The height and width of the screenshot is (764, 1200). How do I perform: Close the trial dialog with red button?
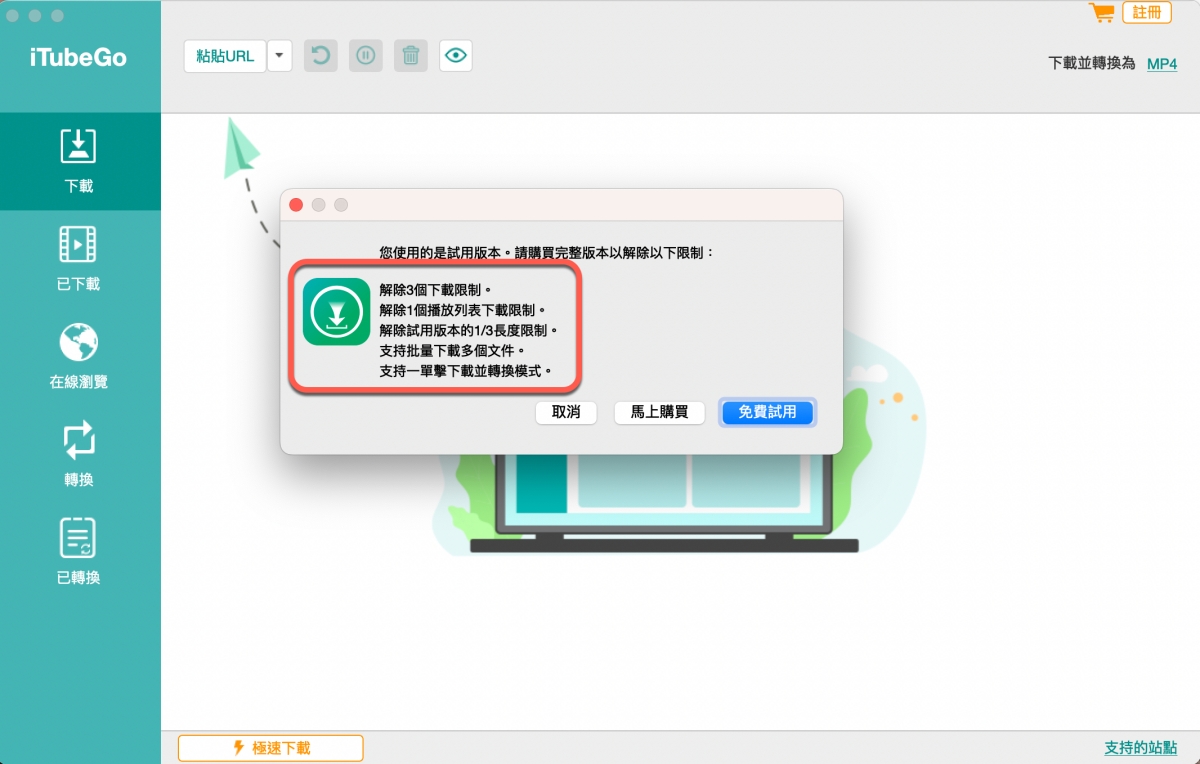pos(296,205)
